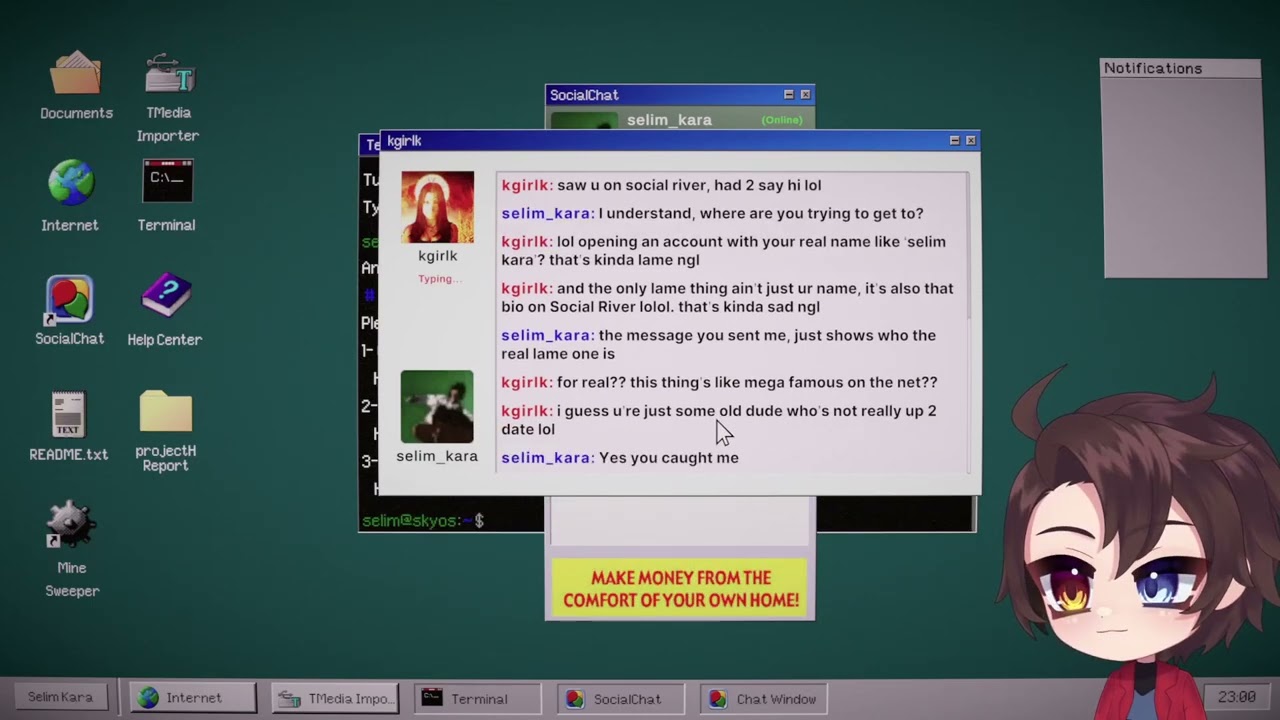Click the Online status label in SocialChat
The height and width of the screenshot is (720, 1280).
pyautogui.click(x=781, y=120)
